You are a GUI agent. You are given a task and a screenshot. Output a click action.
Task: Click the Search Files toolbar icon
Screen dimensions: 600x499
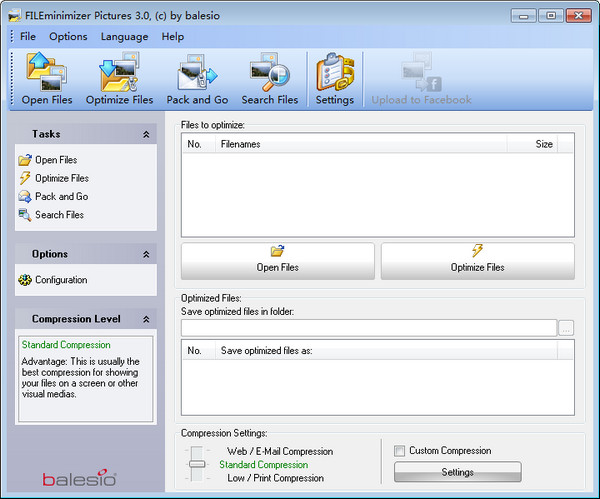point(270,79)
